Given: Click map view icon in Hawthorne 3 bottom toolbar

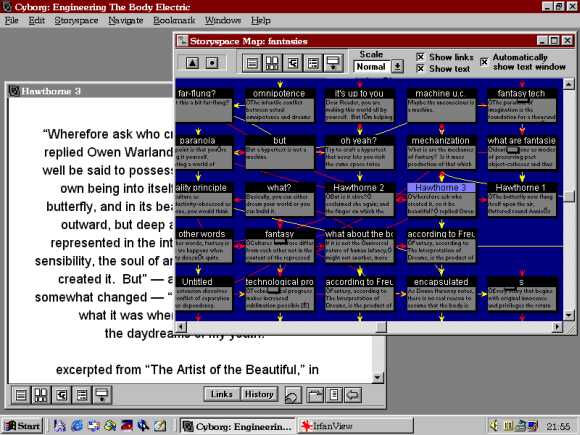Looking at the screenshot, I should (x=41, y=395).
